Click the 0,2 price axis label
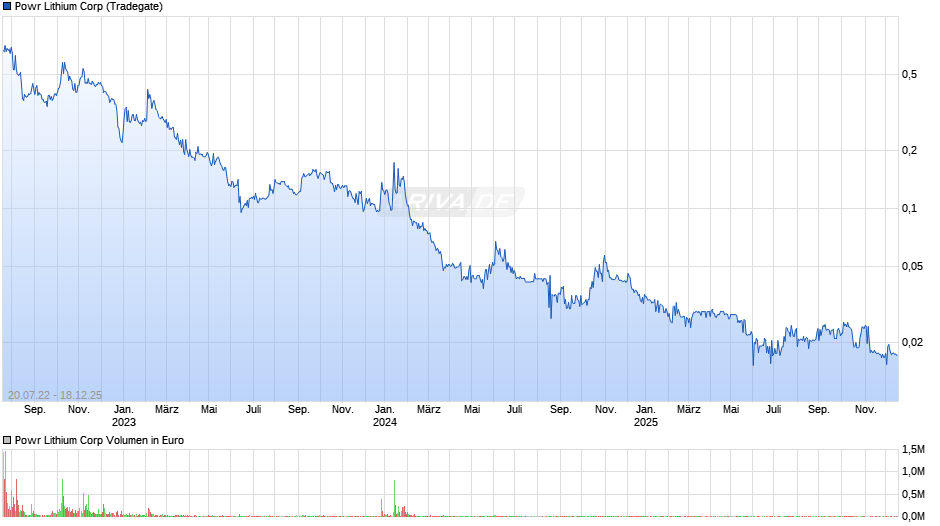940x526 pixels. [x=909, y=150]
